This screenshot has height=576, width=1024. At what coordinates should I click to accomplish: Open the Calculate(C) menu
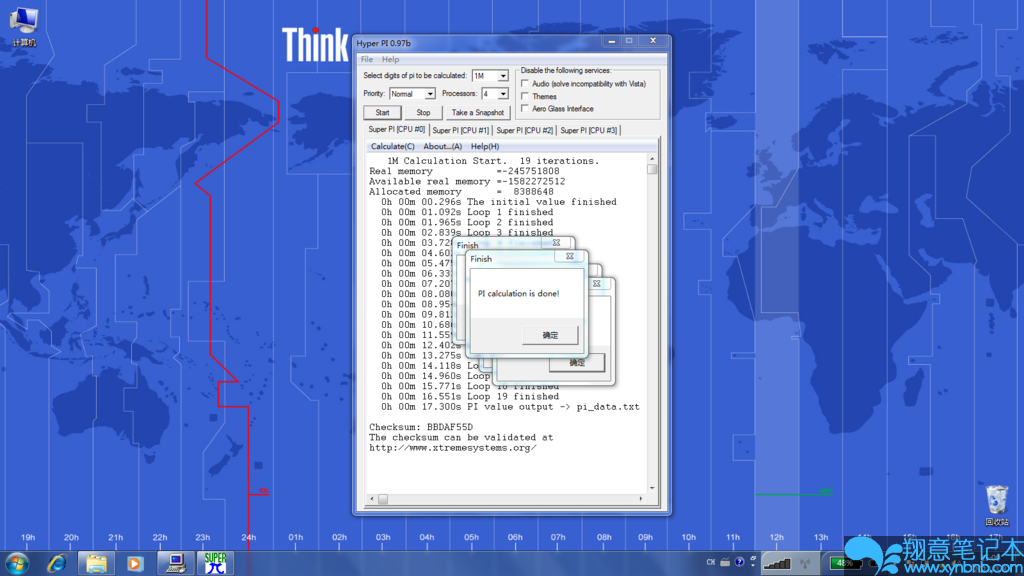[x=392, y=146]
